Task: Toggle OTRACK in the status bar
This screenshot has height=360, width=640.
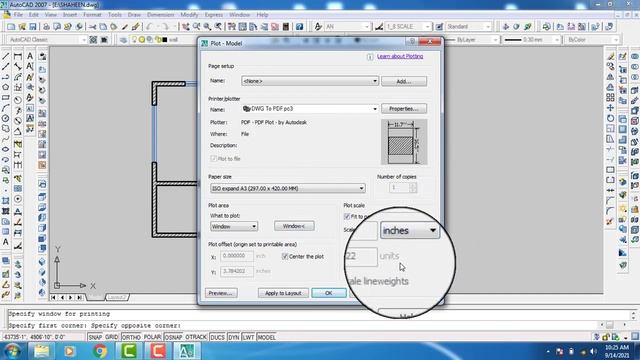Action: click(x=196, y=337)
